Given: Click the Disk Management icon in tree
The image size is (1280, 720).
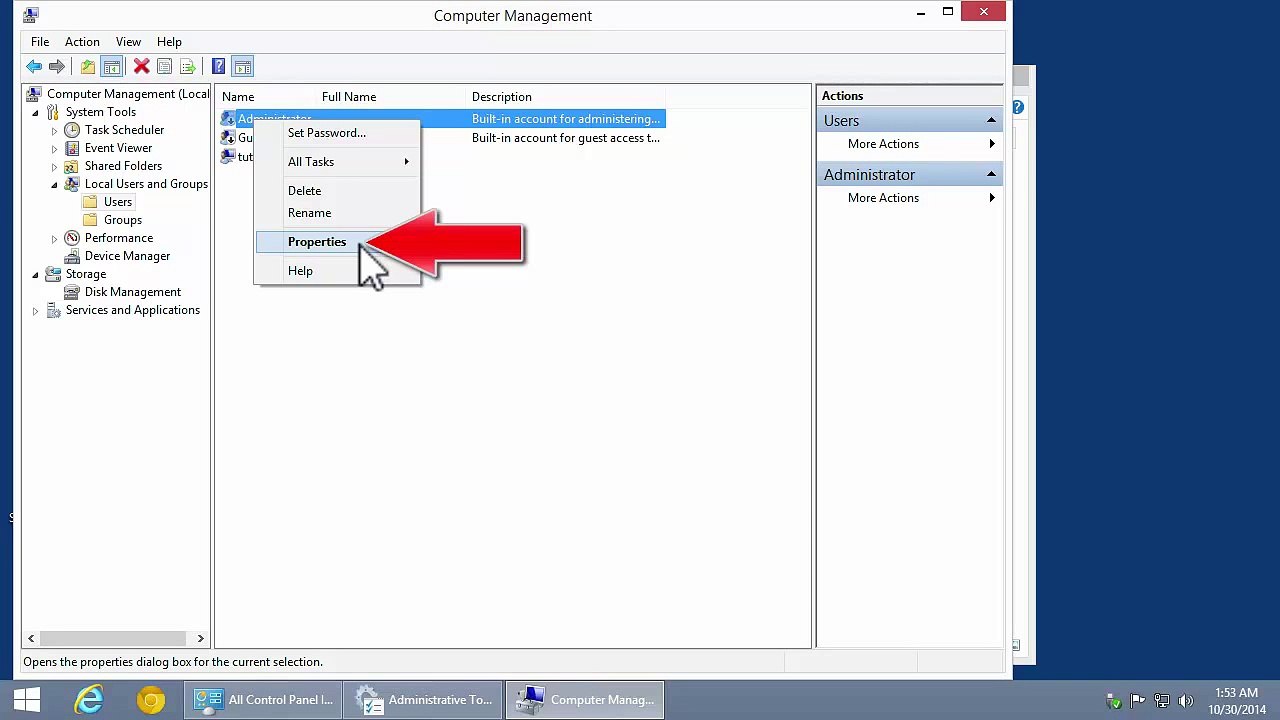Looking at the screenshot, I should [72, 292].
